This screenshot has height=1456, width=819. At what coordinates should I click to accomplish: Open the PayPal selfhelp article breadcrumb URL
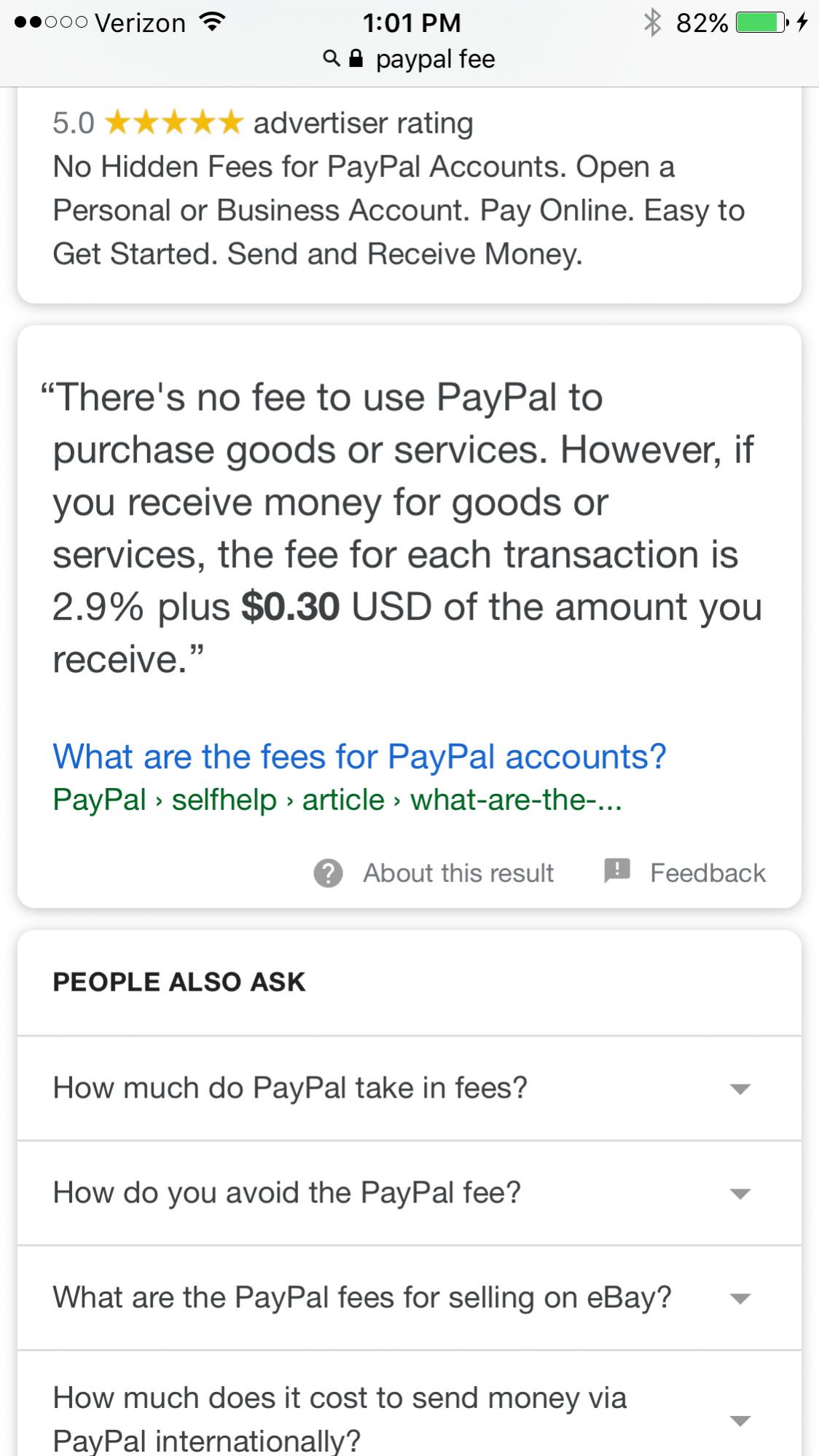pyautogui.click(x=337, y=800)
